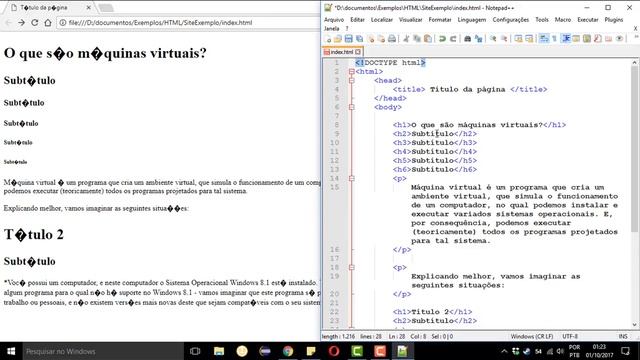Open Find with the binoculars icon
The image size is (640, 360).
pyautogui.click(x=467, y=39)
